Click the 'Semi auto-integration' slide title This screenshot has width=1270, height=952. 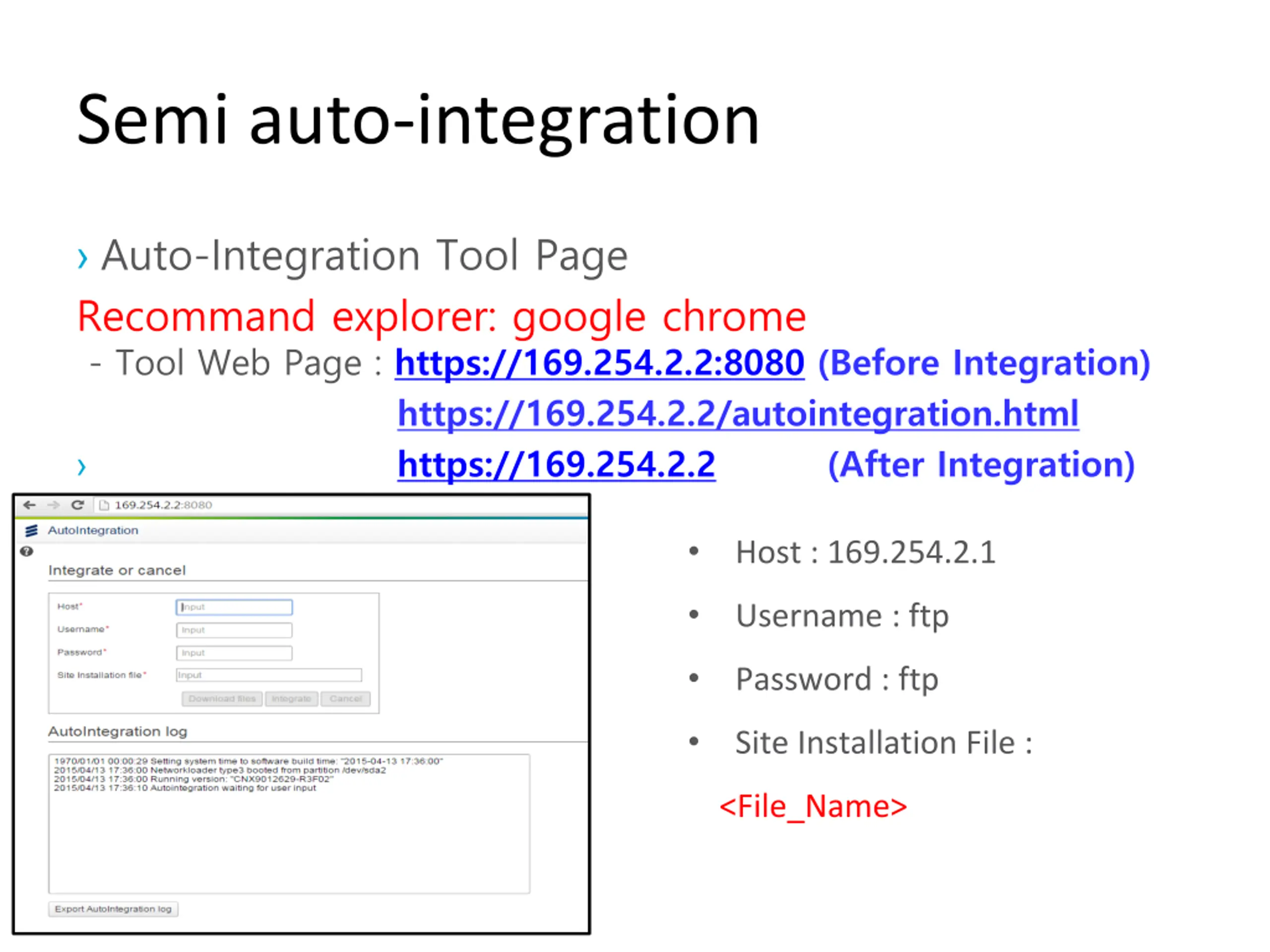pos(419,122)
